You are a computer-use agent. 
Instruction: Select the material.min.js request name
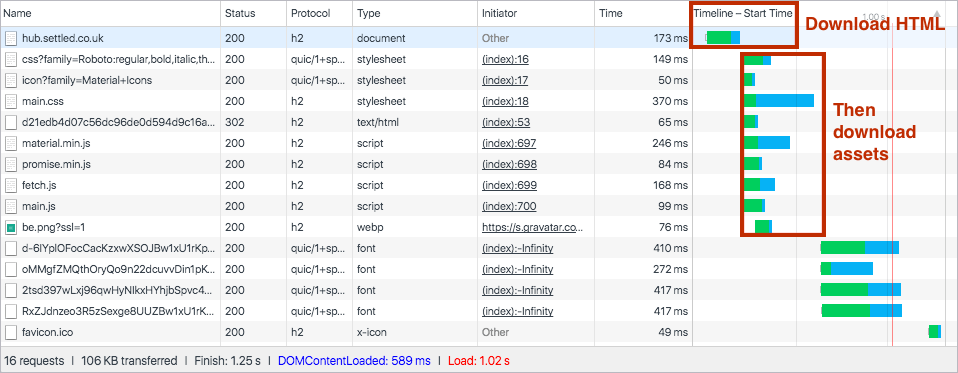(x=56, y=143)
